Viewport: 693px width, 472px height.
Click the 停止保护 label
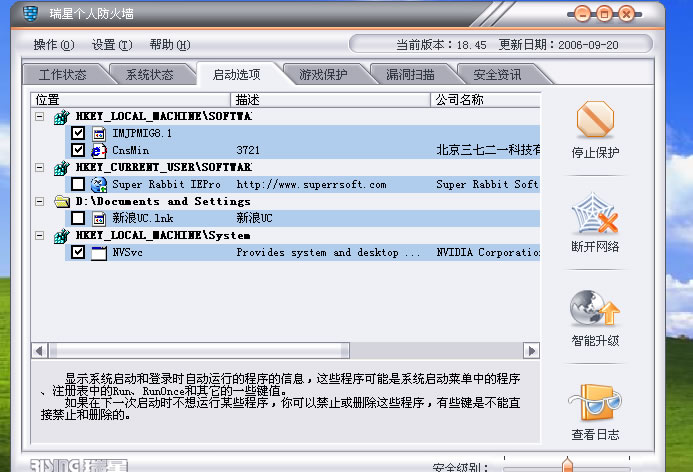[595, 153]
